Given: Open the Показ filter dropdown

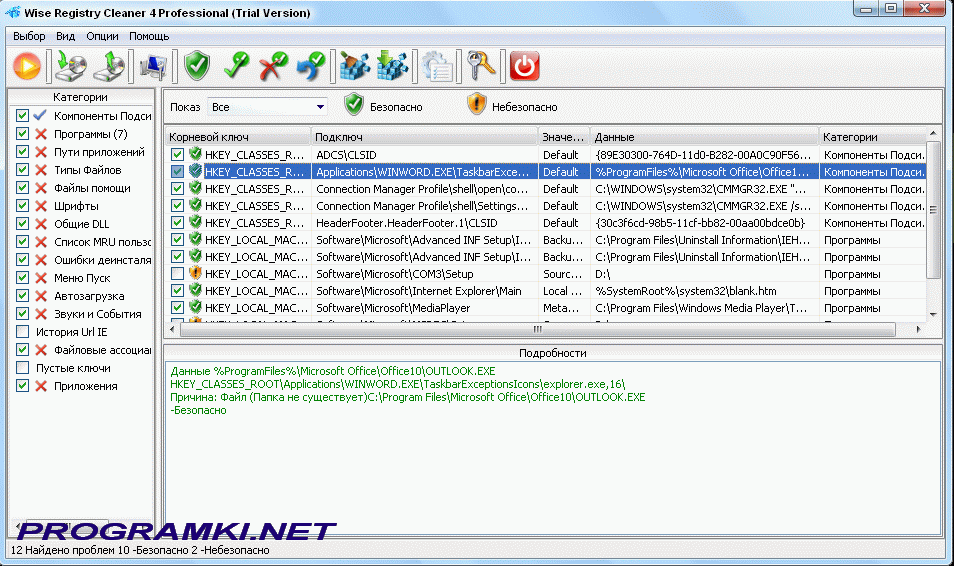Looking at the screenshot, I should click(267, 107).
